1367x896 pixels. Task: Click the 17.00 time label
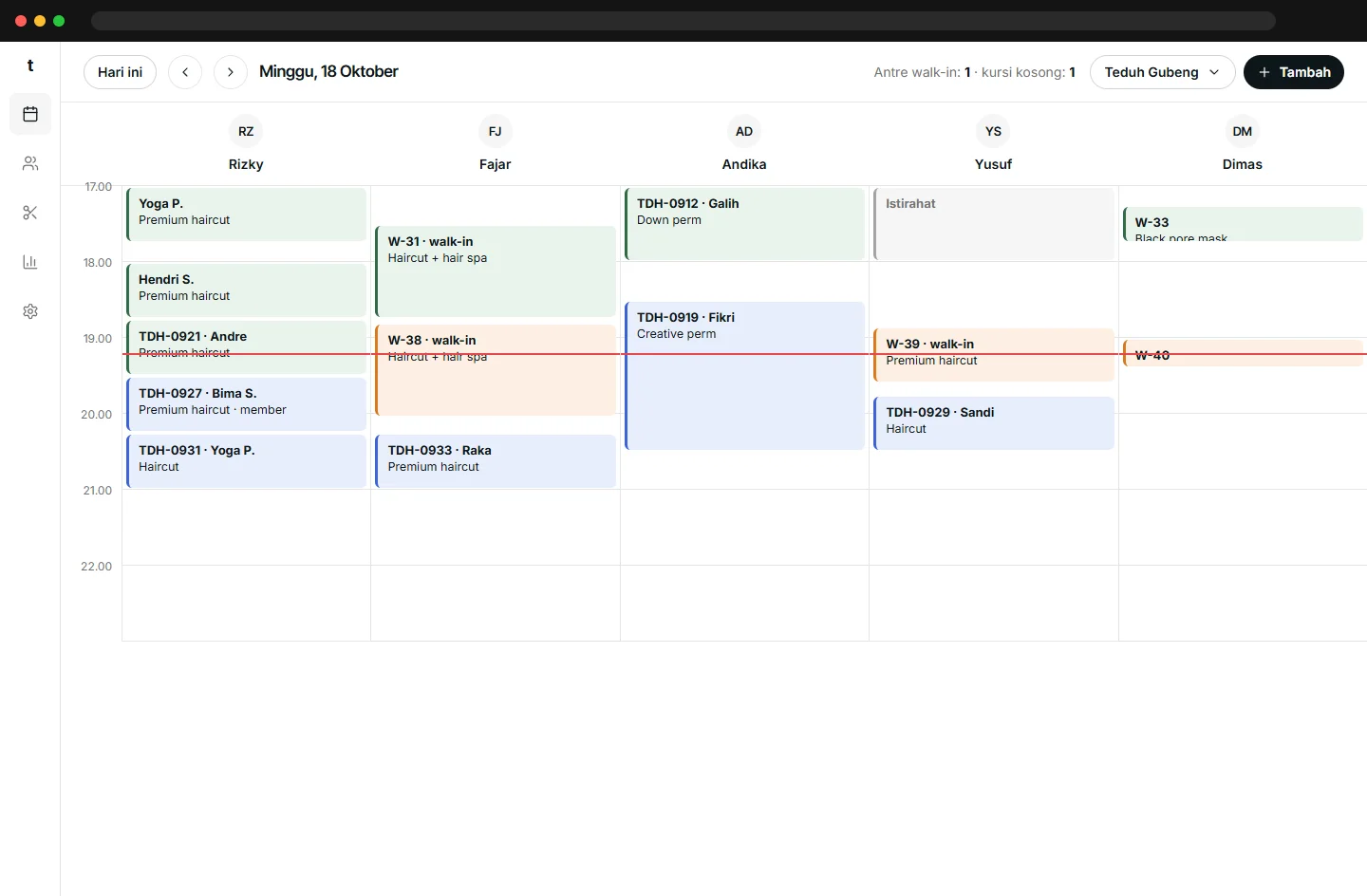click(98, 187)
